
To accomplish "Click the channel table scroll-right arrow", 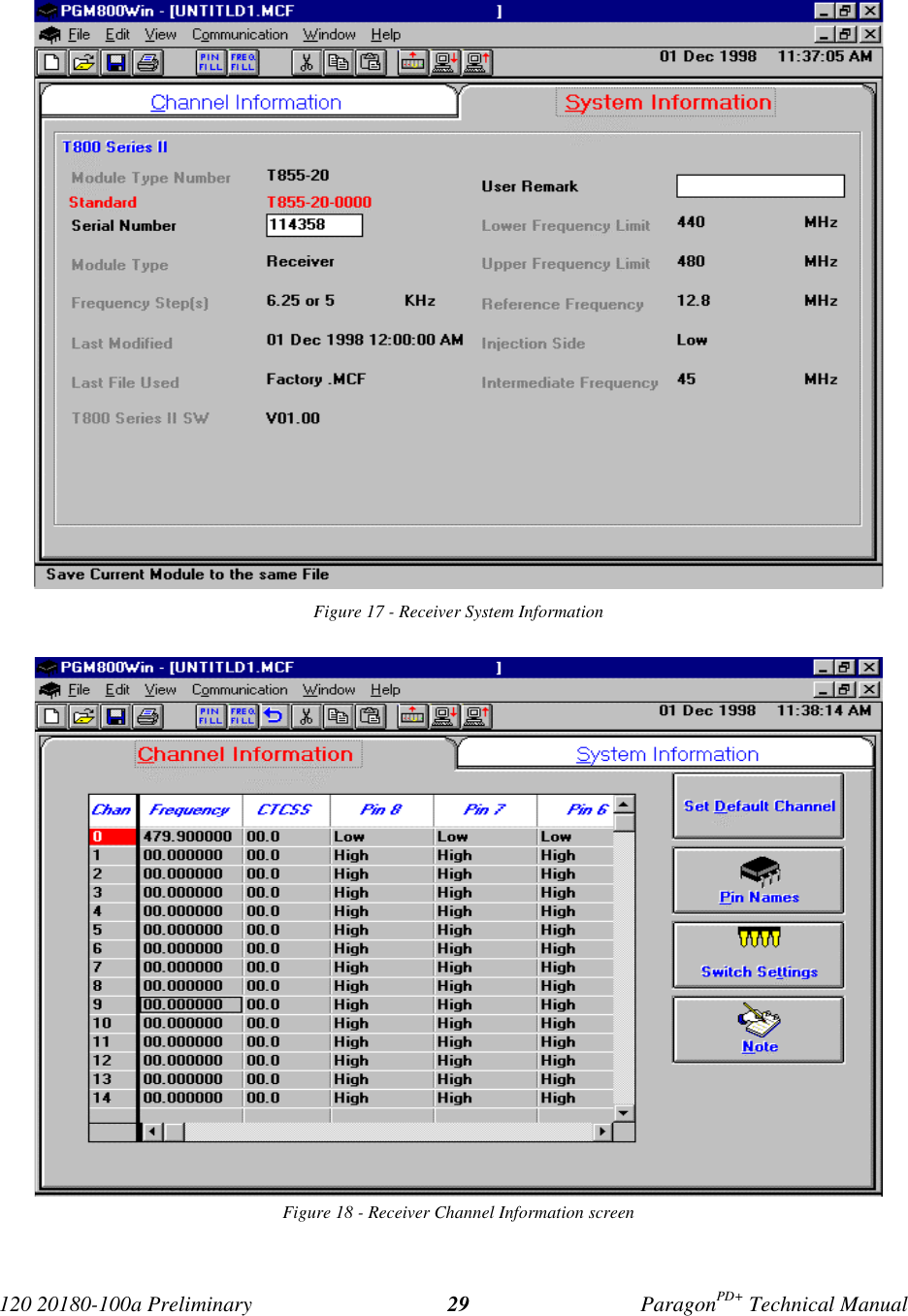I will (603, 1132).
